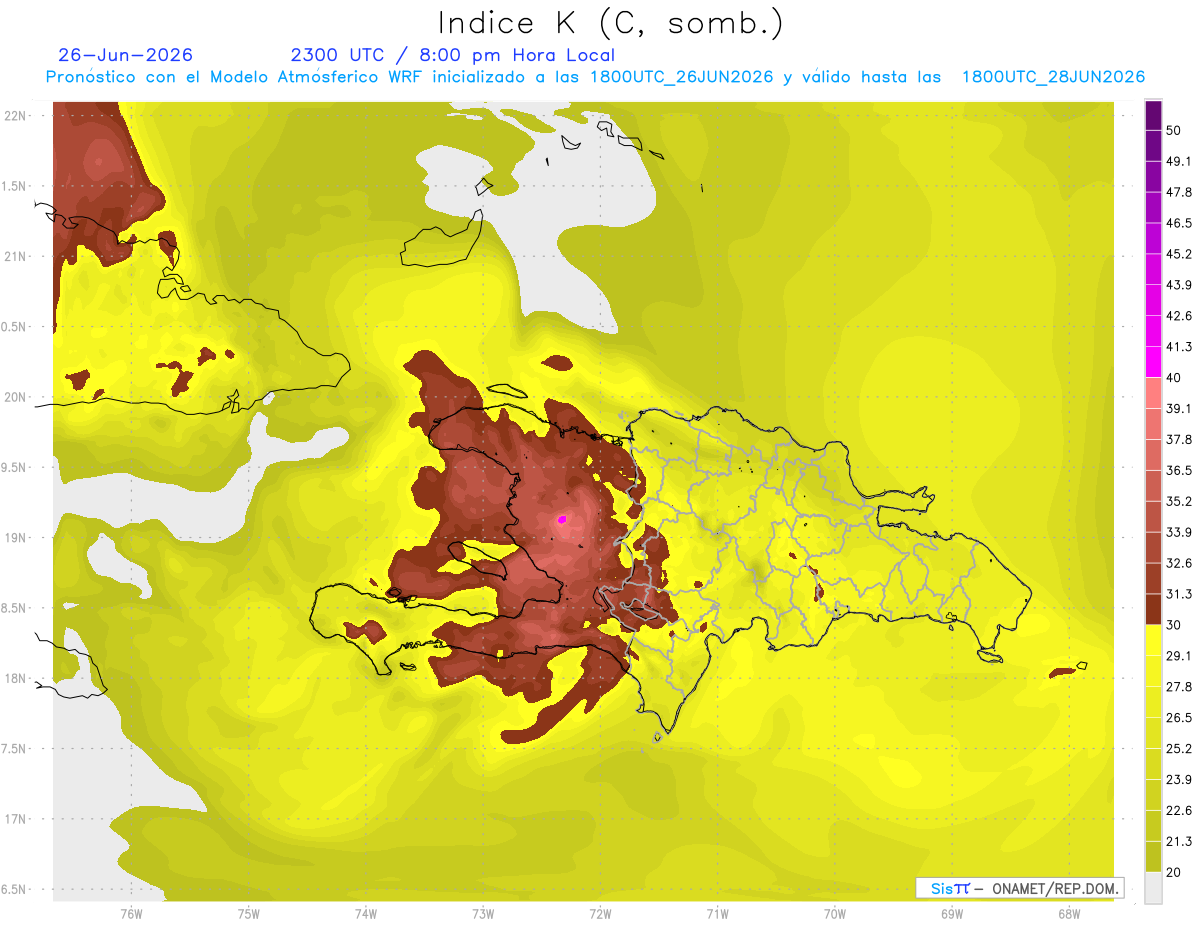
Task: Click the bright yellow swatch between 29.1 and 30
Action: [x=1153, y=640]
